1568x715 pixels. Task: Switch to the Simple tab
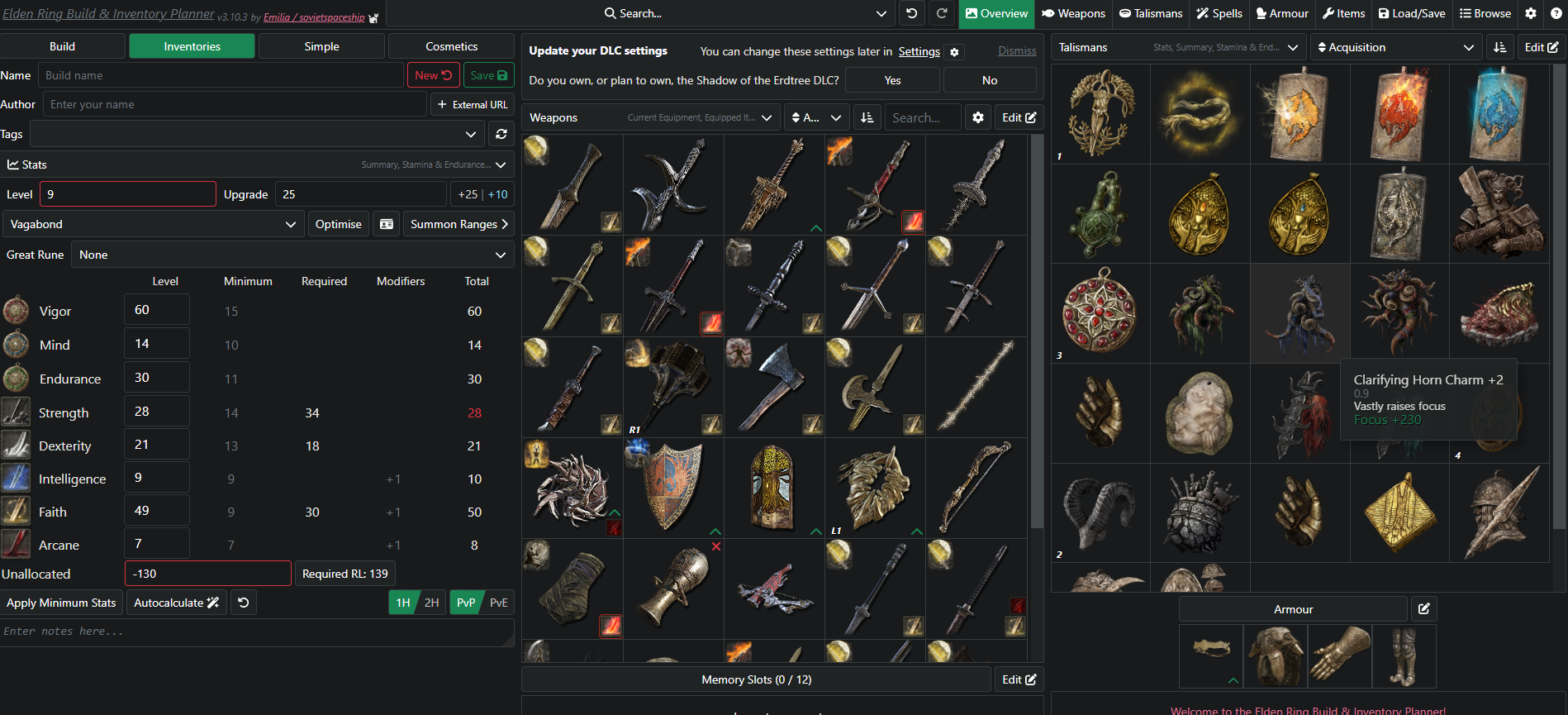pyautogui.click(x=321, y=46)
